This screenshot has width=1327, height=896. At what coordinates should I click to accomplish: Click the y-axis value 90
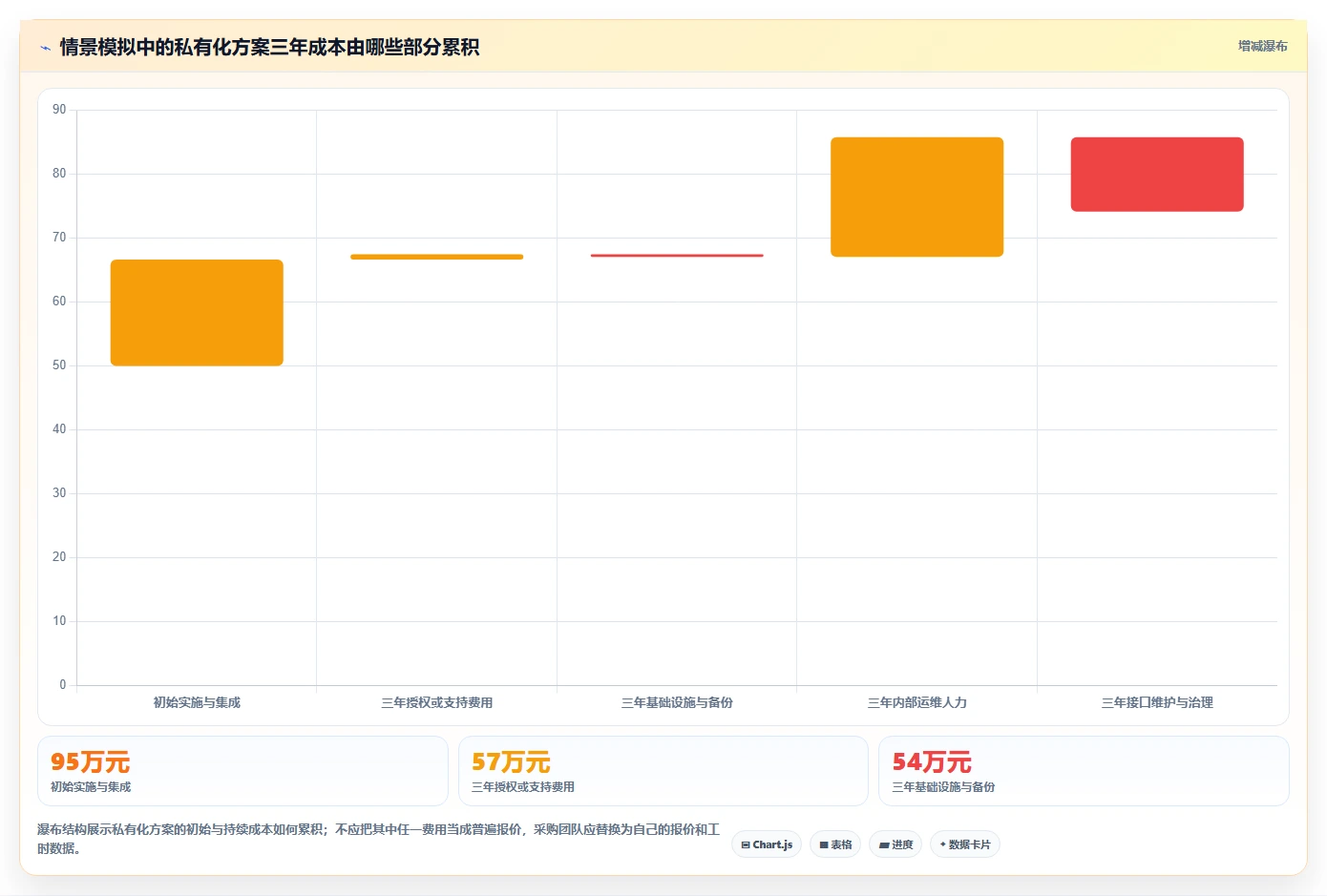(59, 110)
